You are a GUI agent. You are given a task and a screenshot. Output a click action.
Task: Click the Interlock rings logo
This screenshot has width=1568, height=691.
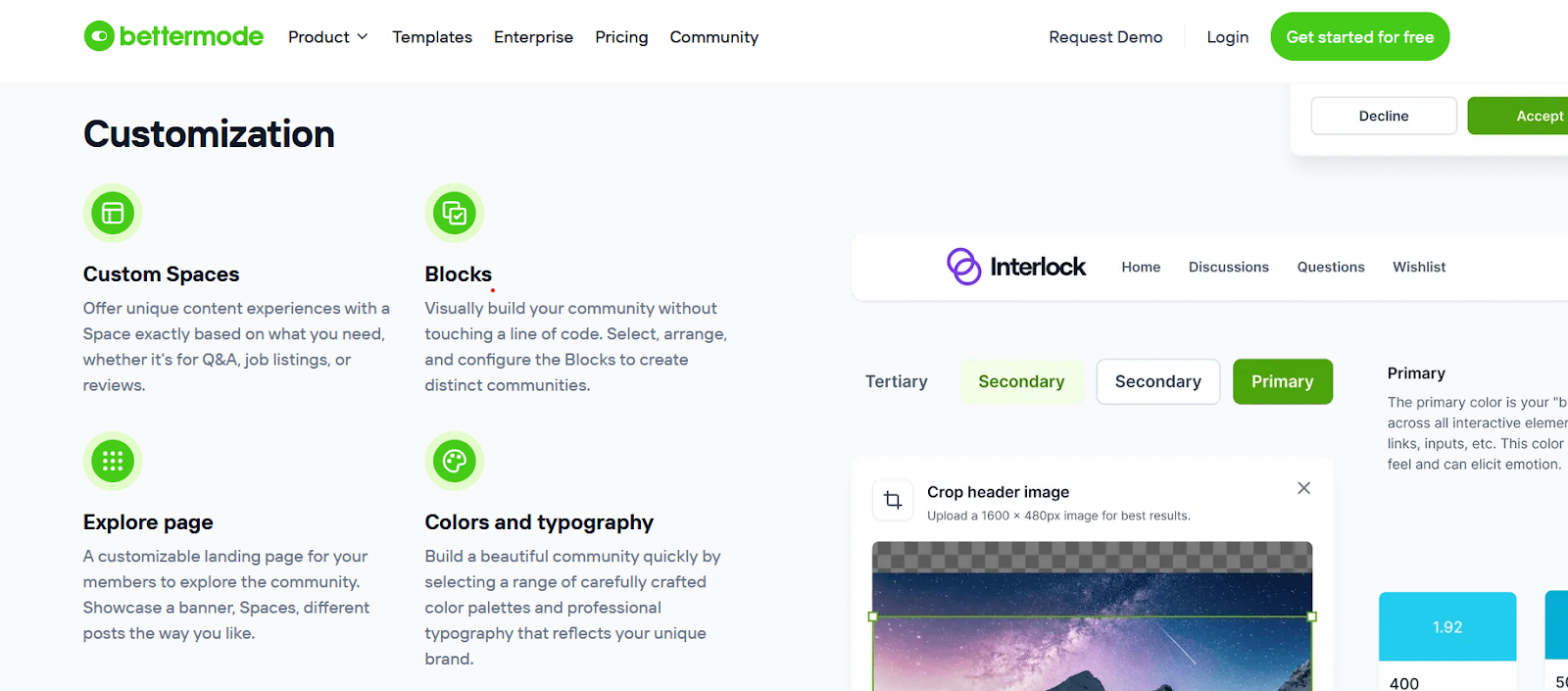[963, 267]
